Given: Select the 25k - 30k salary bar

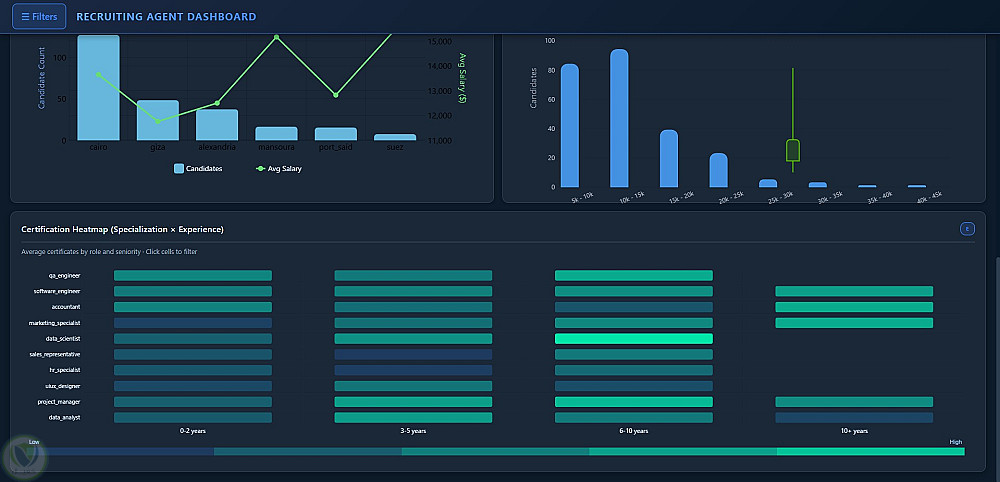Looking at the screenshot, I should [768, 183].
